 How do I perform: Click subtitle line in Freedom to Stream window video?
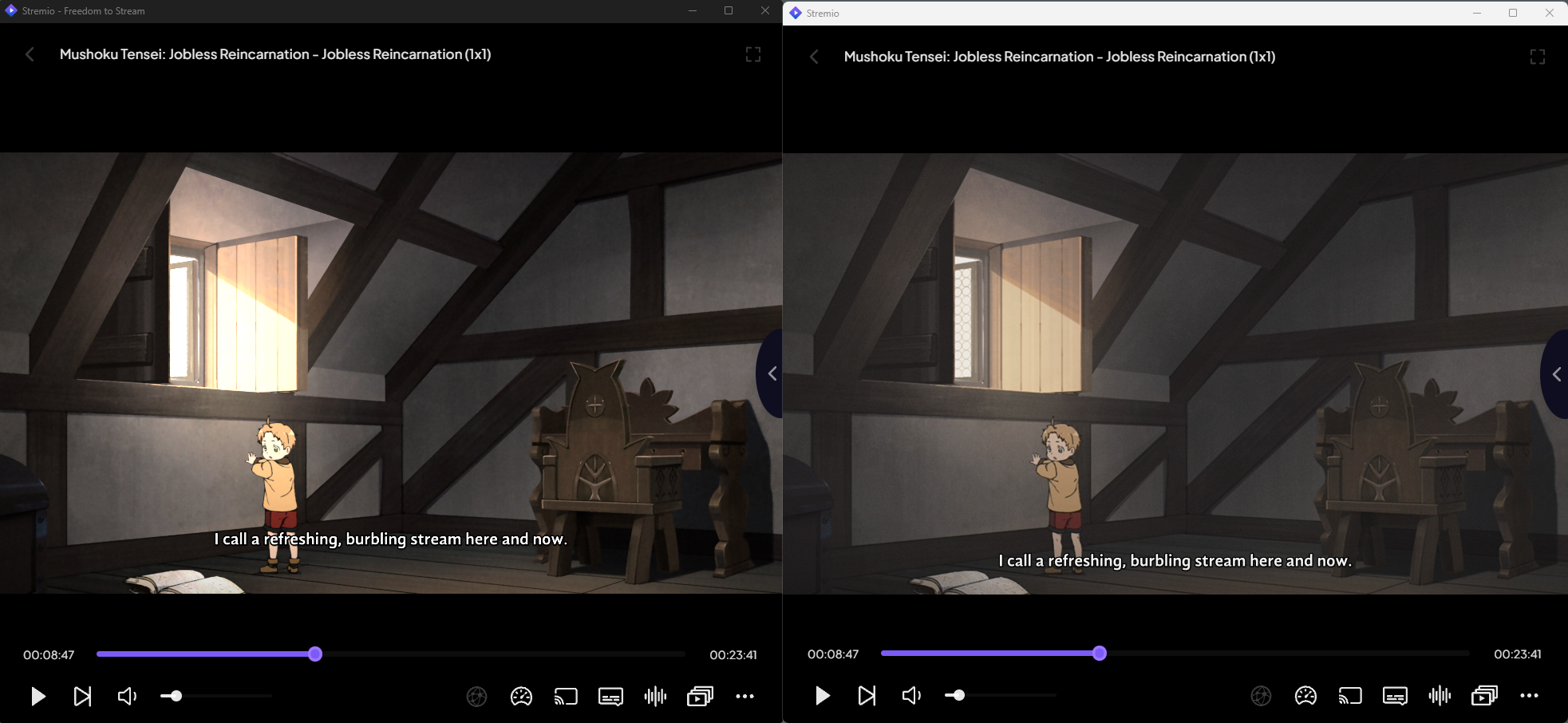391,539
